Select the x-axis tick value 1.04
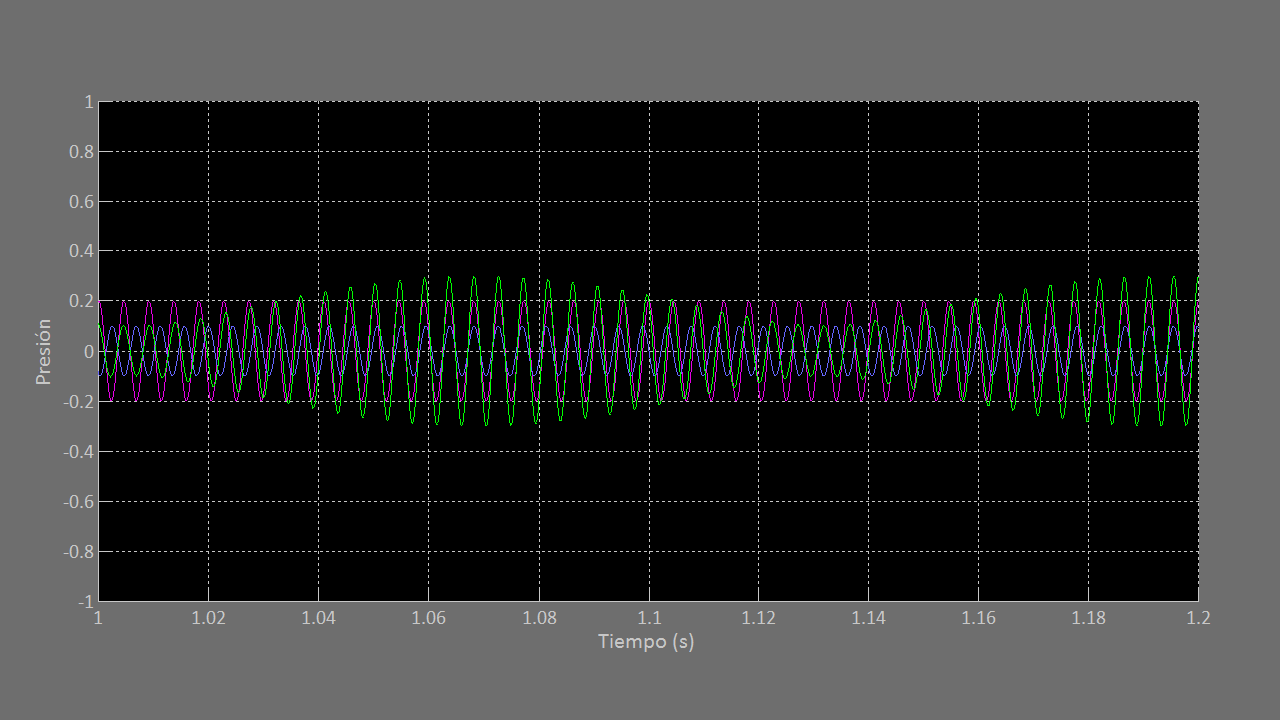 318,618
